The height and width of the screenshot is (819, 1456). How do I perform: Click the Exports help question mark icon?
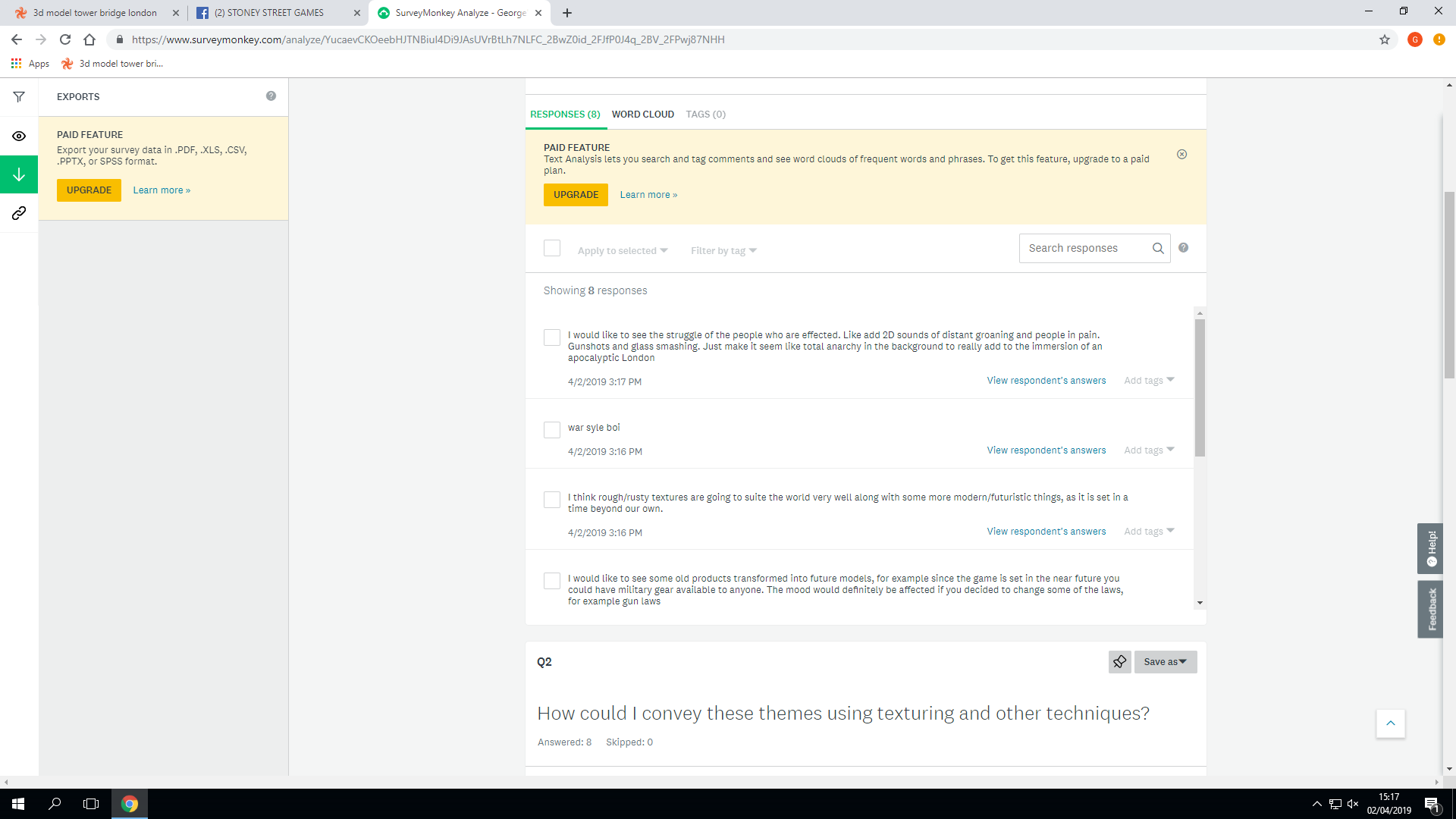pos(271,96)
